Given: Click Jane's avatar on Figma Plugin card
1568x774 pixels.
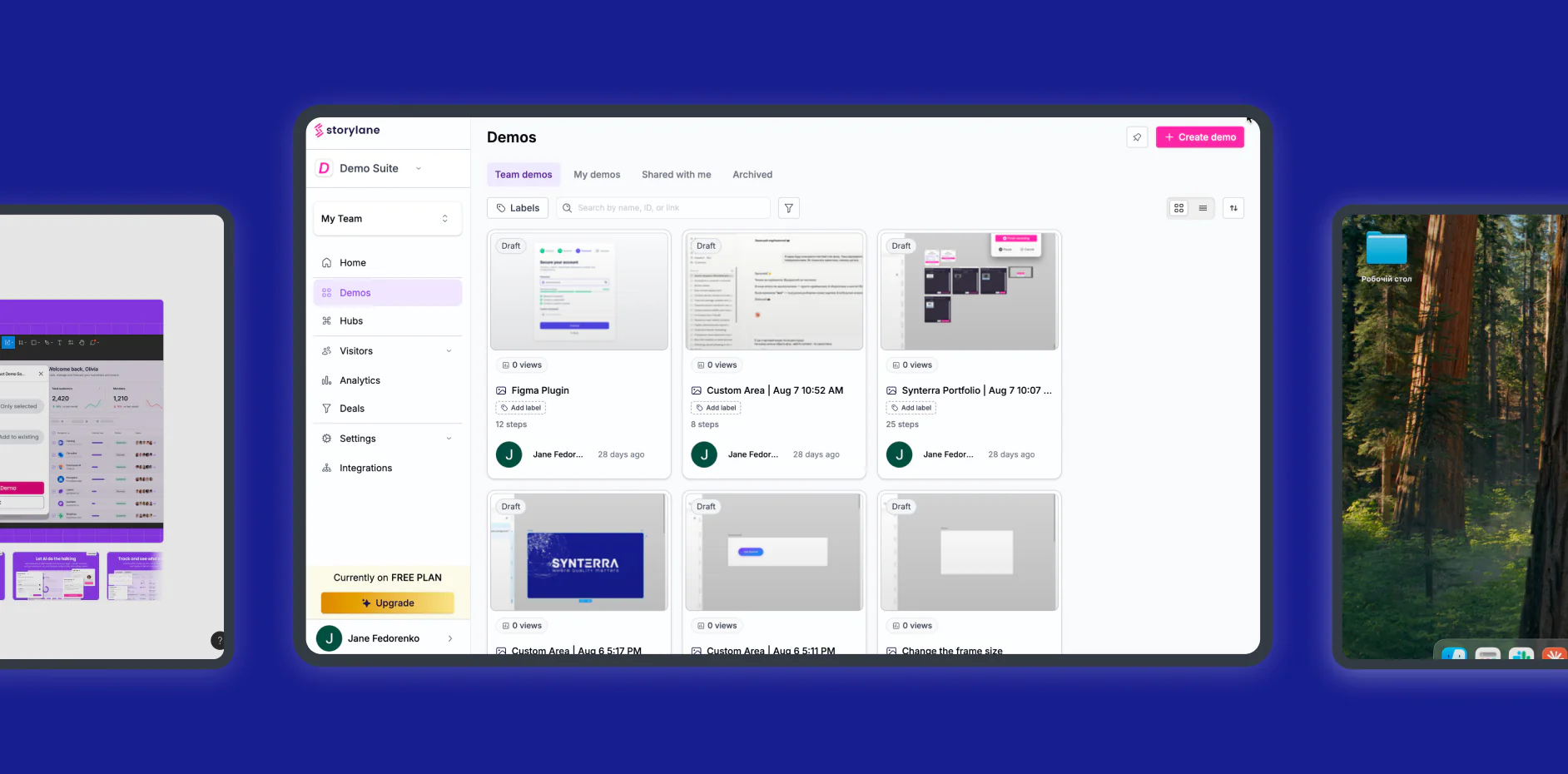Looking at the screenshot, I should (x=509, y=454).
